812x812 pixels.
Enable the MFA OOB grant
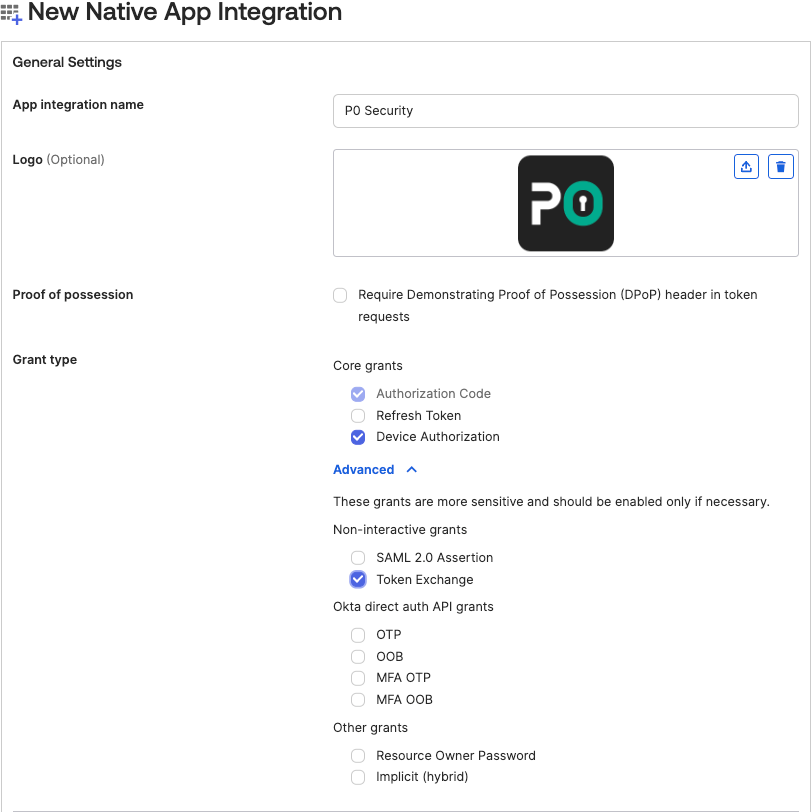[x=358, y=700]
